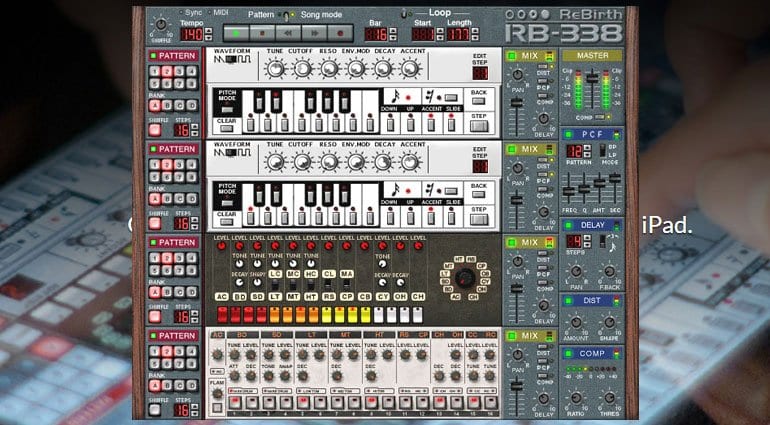Screen dimensions: 770x425
Task: Adjust Steps stepper in 808 Pattern section
Action: click(195, 317)
